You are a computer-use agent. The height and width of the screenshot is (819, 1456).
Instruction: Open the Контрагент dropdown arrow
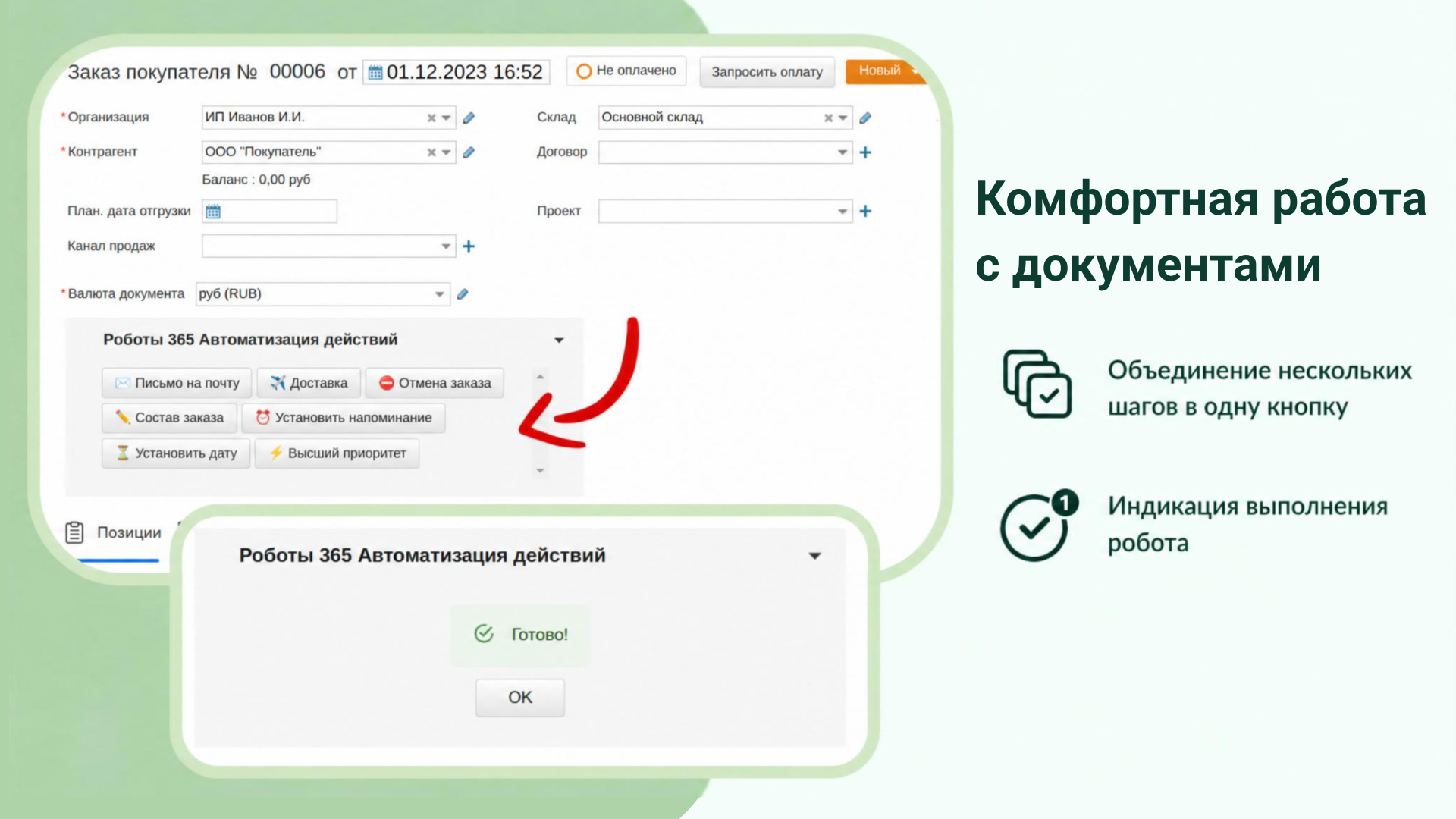(447, 152)
